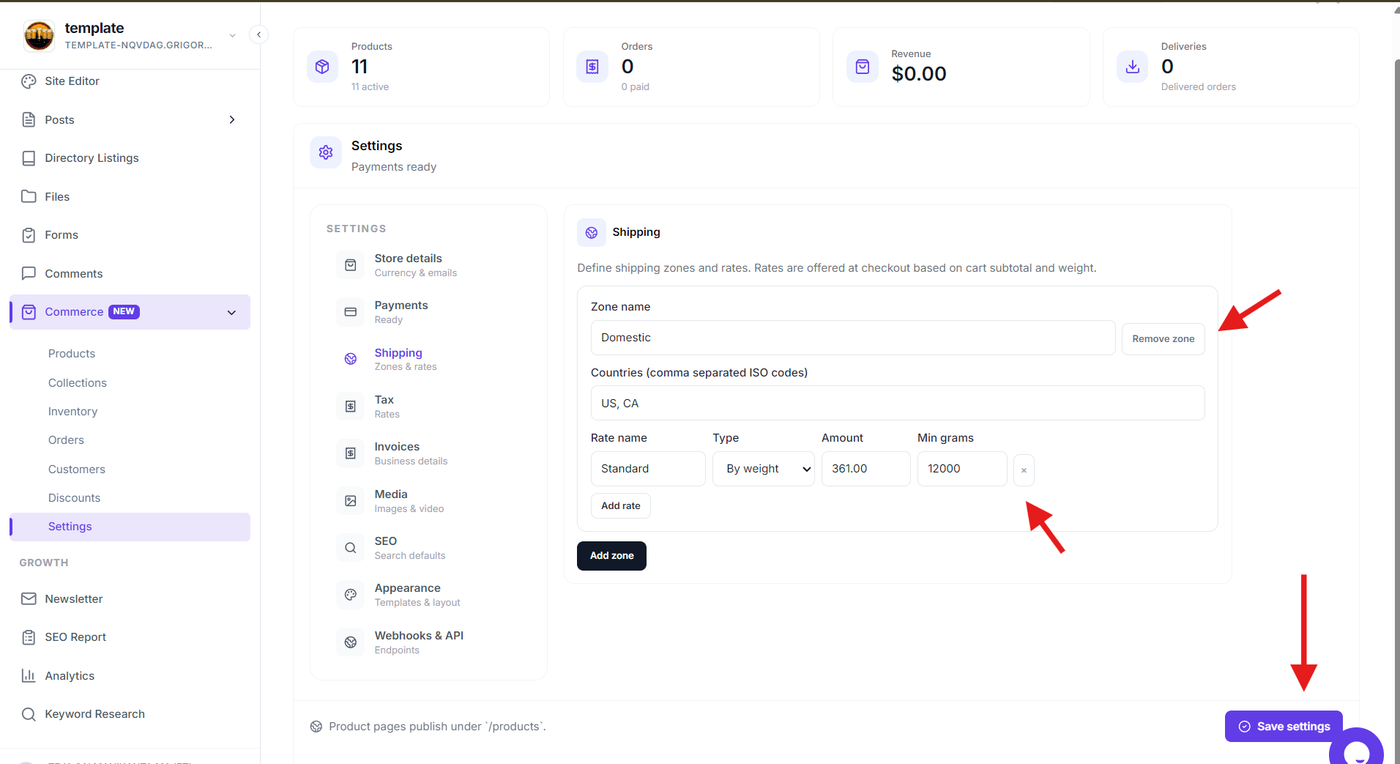Click the Revenue shopping bag icon
The width and height of the screenshot is (1400, 764).
[x=862, y=67]
